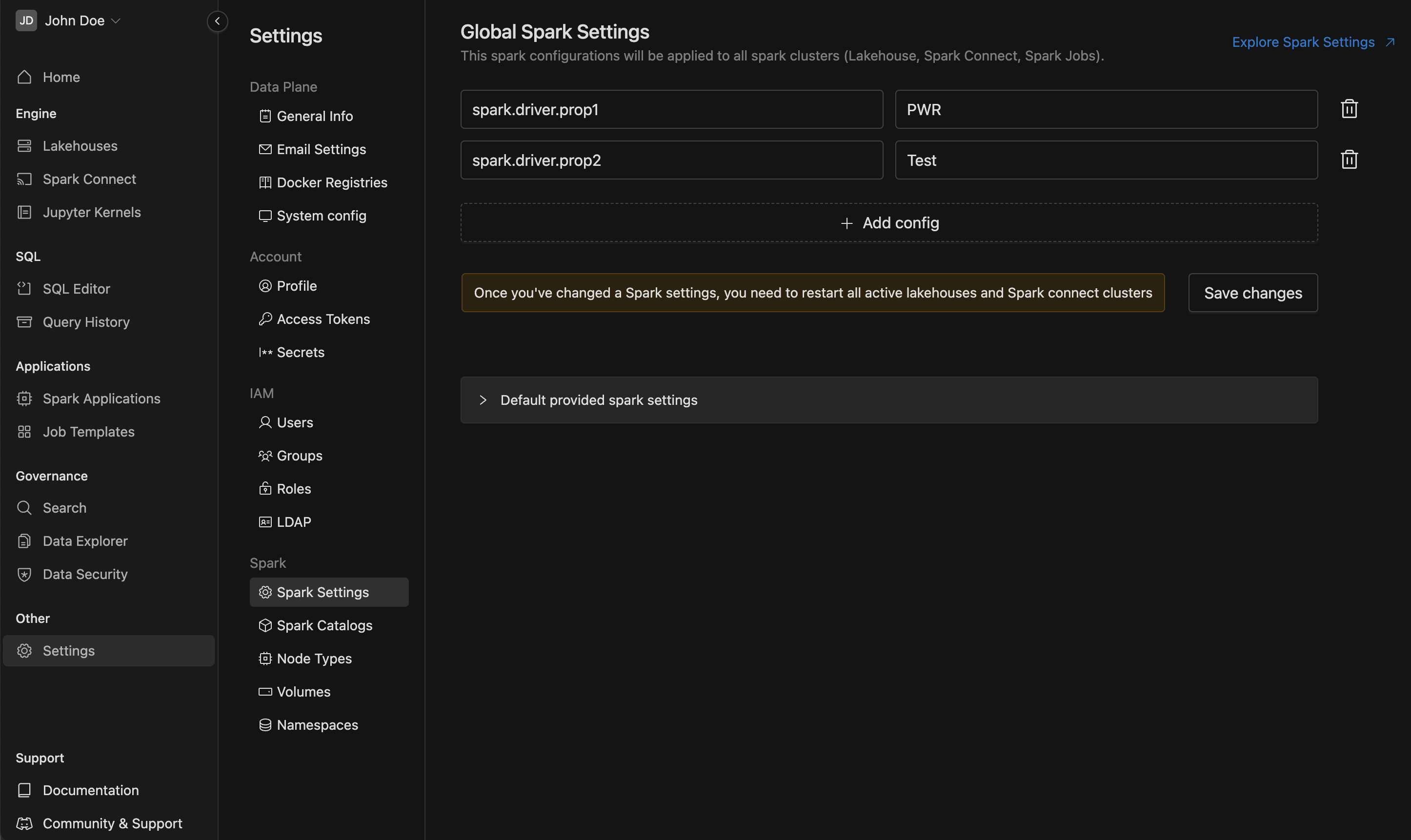Viewport: 1411px width, 840px height.
Task: Open the Data Explorer icon
Action: pos(24,541)
